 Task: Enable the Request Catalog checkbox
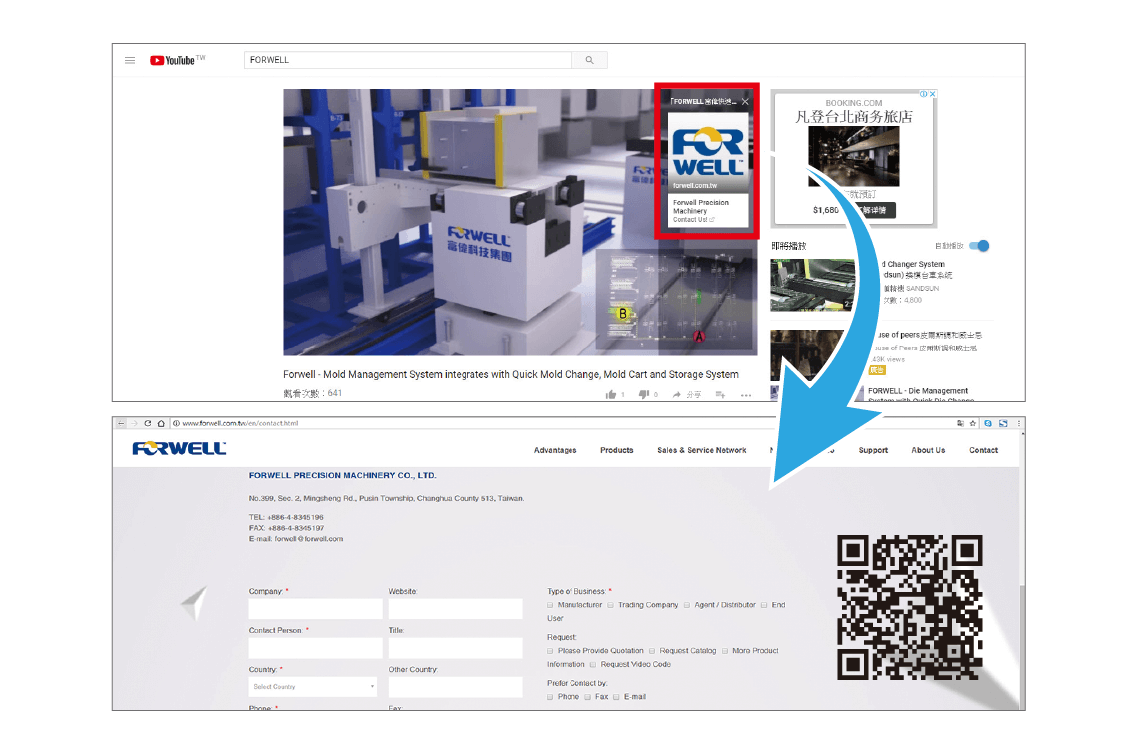point(652,651)
